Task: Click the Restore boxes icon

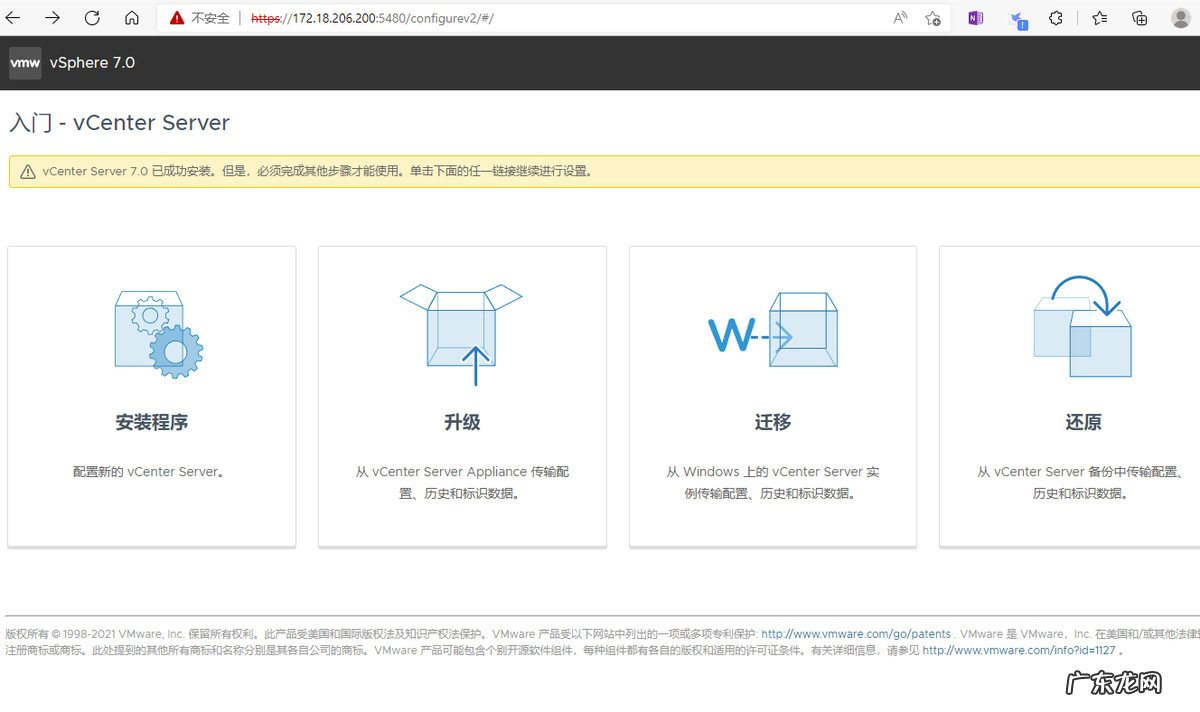Action: pos(1082,328)
